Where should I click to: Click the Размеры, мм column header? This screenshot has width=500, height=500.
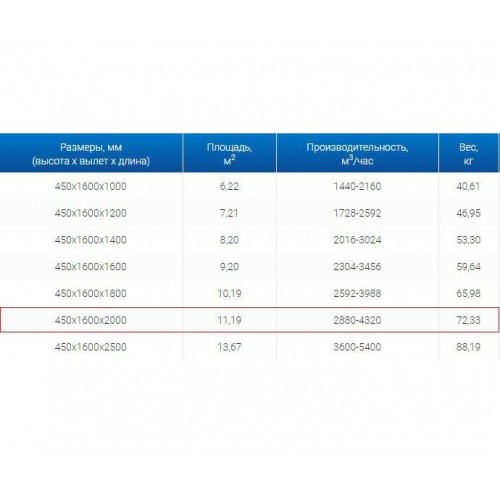91,153
